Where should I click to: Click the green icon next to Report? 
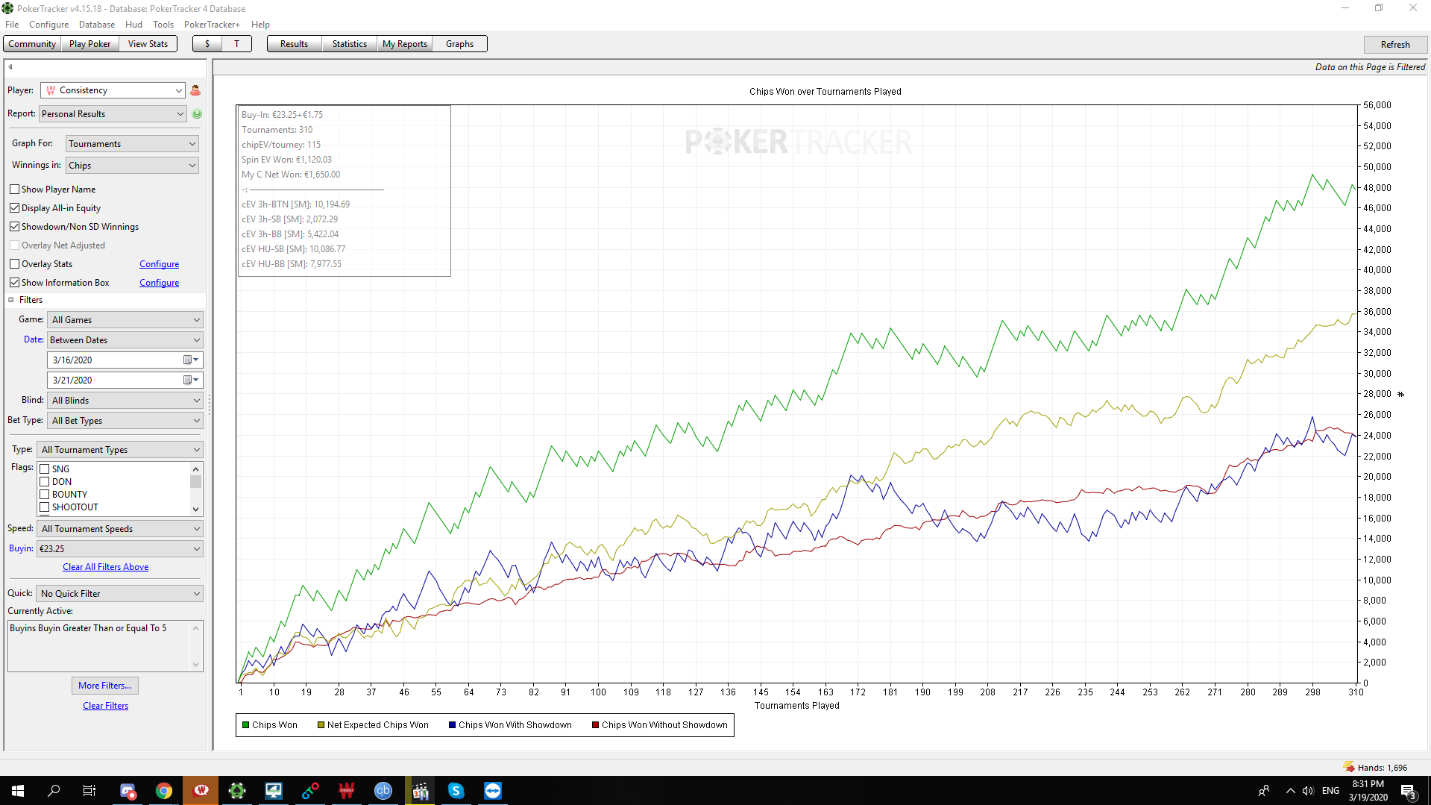(196, 114)
